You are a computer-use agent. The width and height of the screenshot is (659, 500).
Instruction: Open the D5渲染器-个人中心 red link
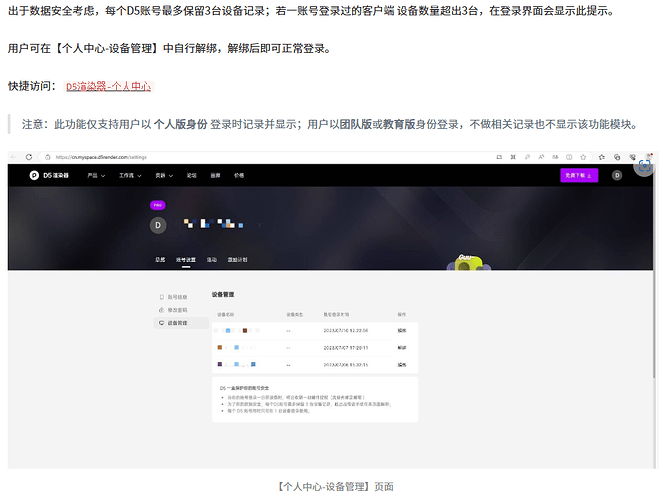pos(108,87)
